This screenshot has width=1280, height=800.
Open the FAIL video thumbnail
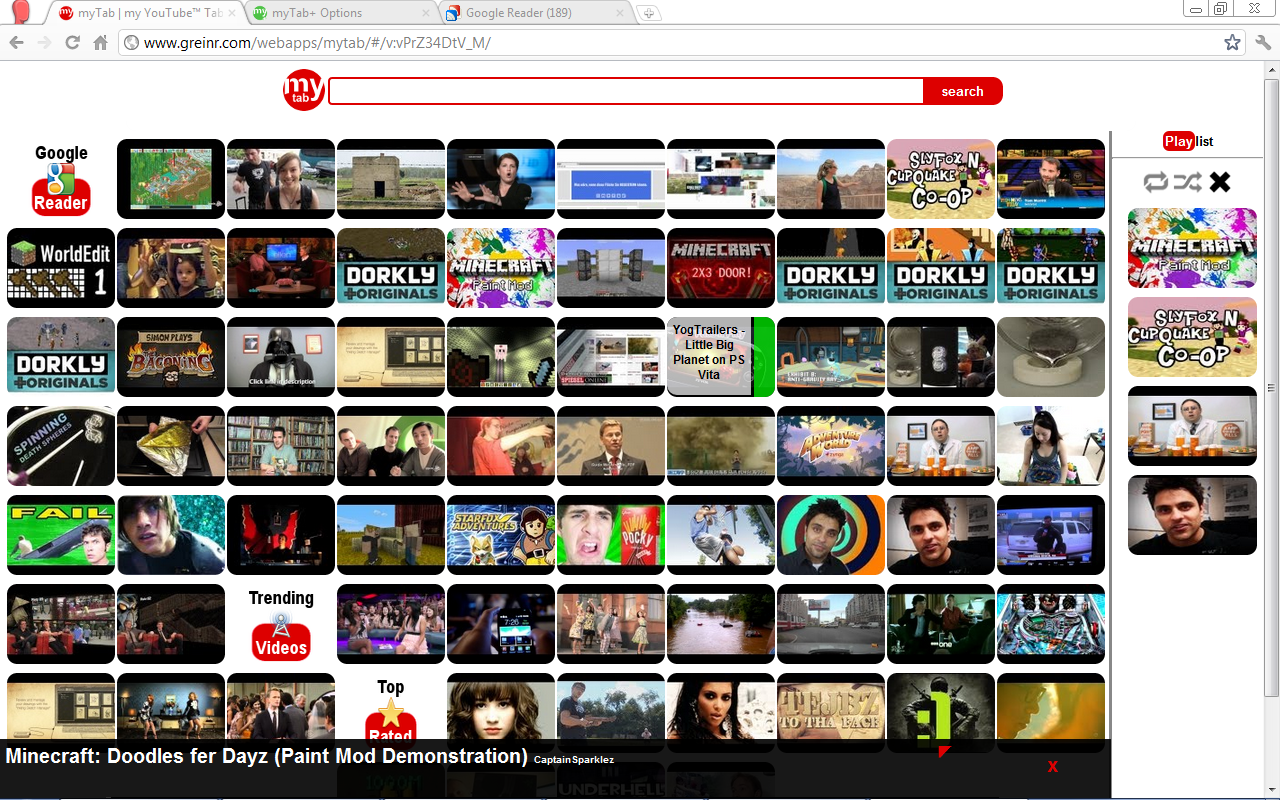[x=61, y=535]
